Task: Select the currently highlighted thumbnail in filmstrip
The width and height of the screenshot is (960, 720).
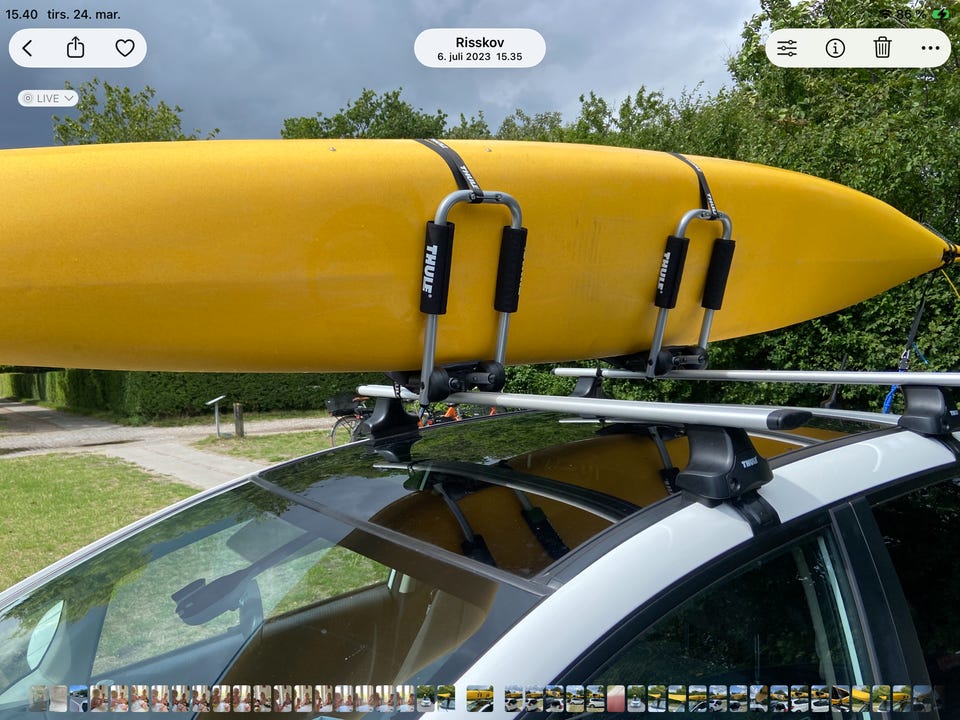Action: coord(479,698)
